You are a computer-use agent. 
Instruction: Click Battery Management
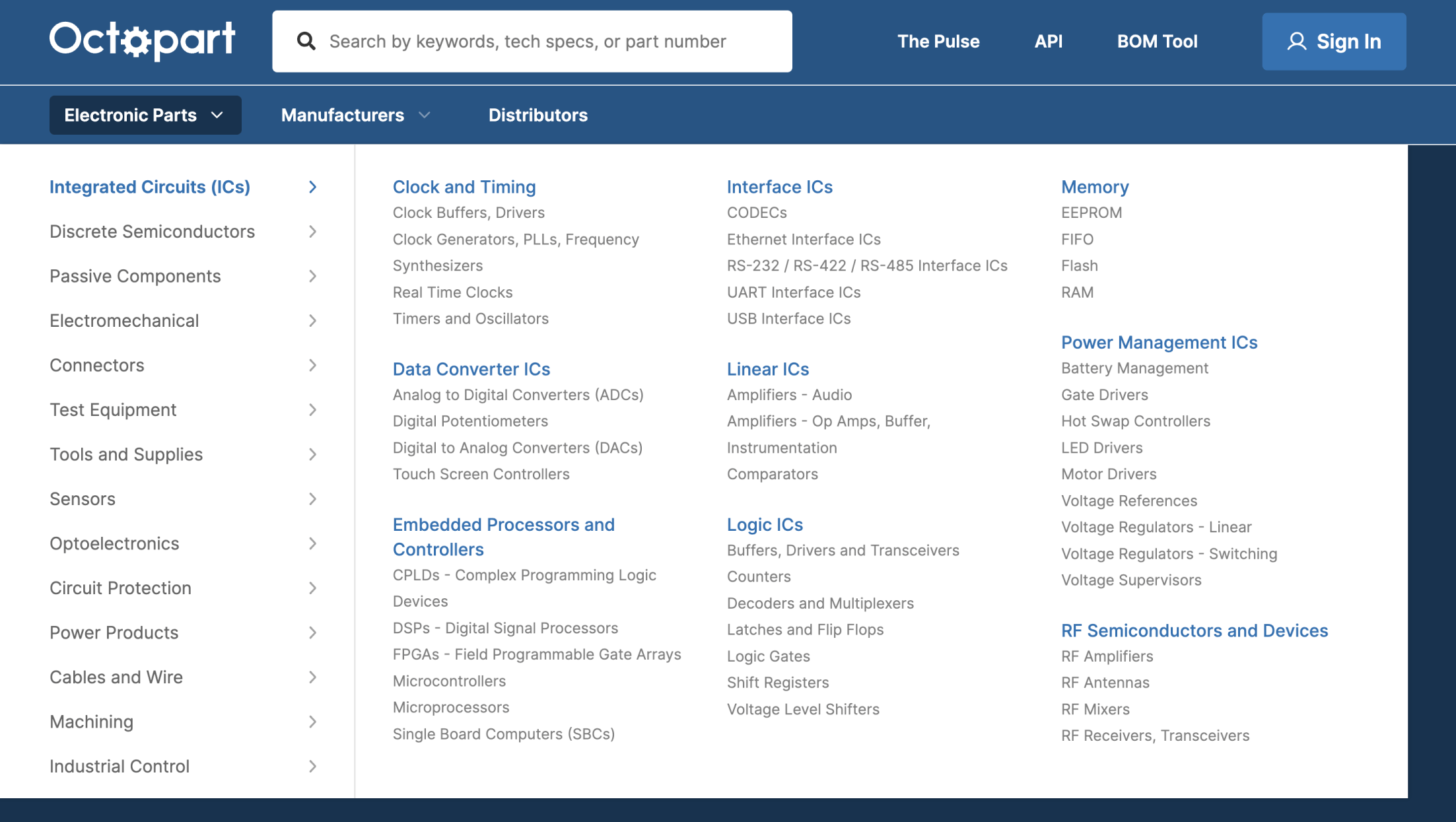pos(1134,368)
